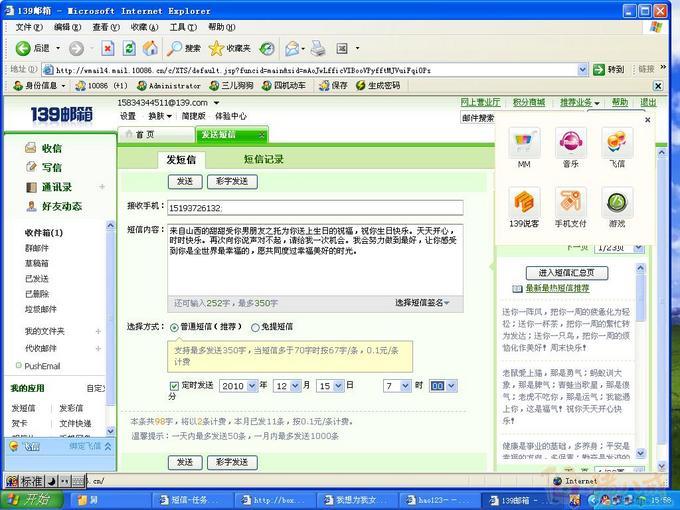Open 网上营业厅 link
The height and width of the screenshot is (510, 680).
[480, 102]
